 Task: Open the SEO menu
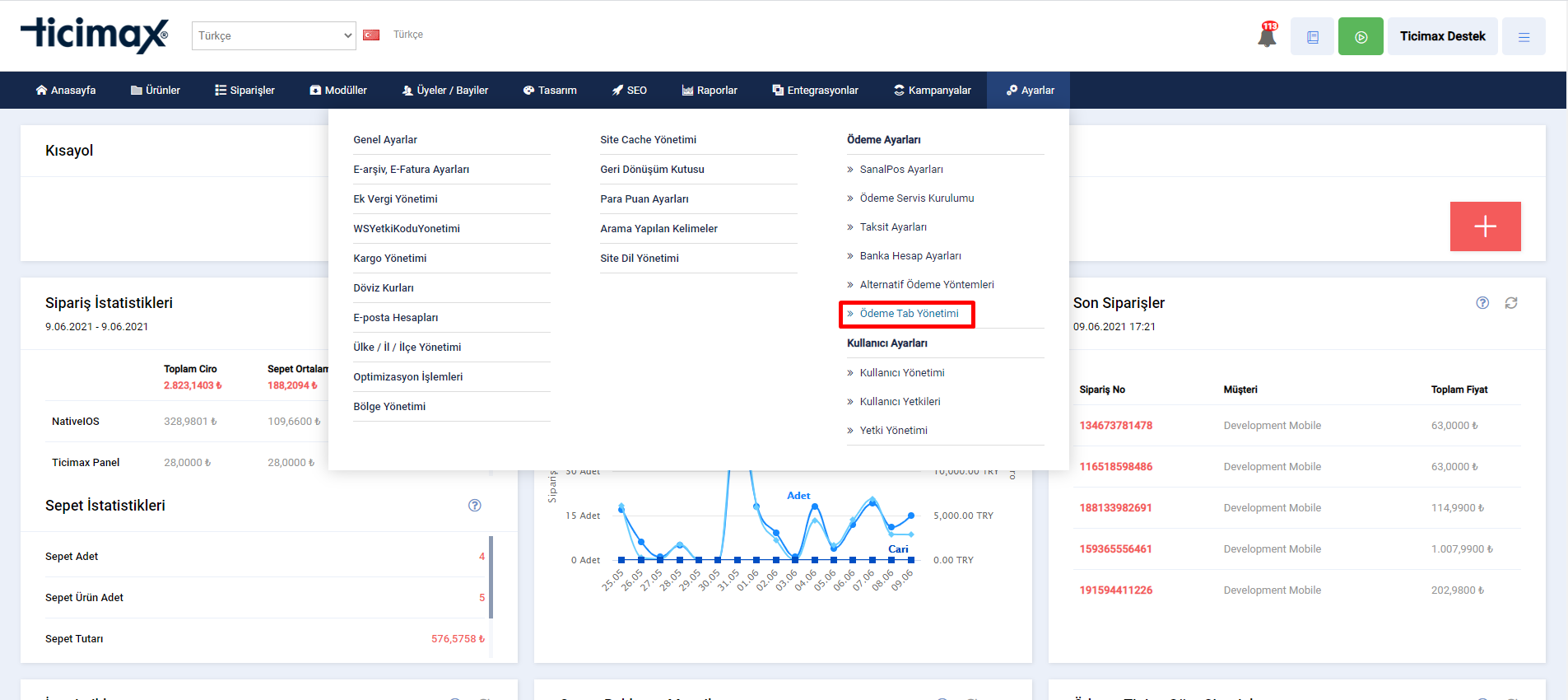(x=629, y=91)
